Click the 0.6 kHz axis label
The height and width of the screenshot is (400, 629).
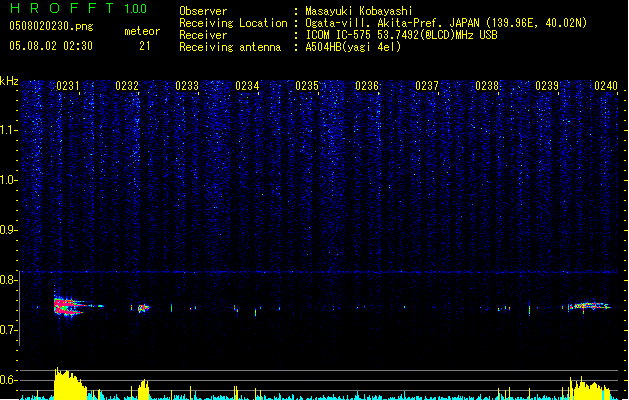tap(9, 380)
